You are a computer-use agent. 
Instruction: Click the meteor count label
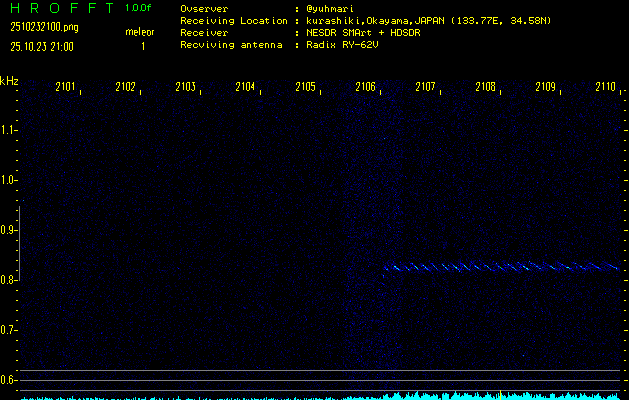(x=140, y=32)
